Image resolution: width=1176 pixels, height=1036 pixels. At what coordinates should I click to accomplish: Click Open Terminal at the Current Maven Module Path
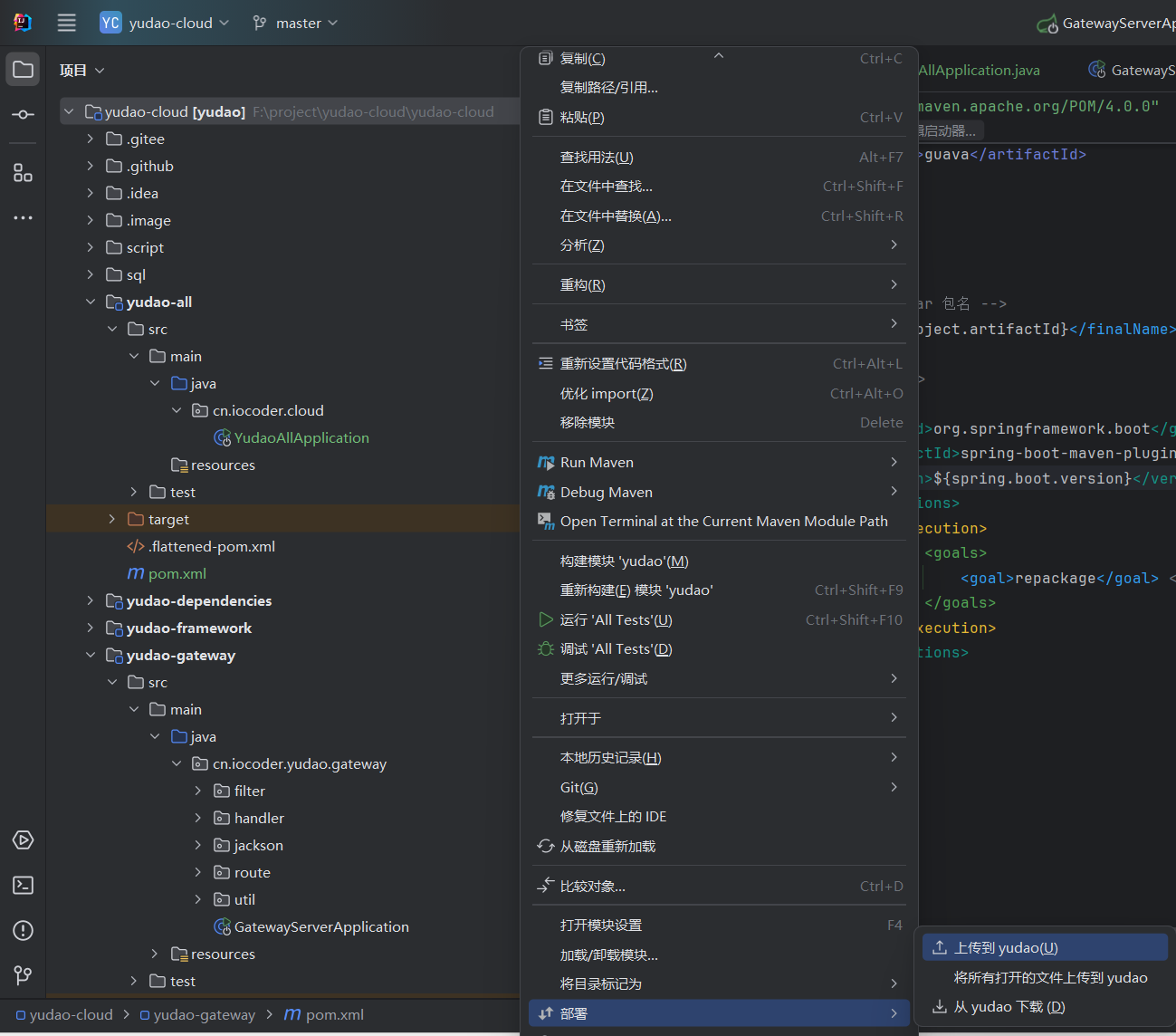pos(720,522)
